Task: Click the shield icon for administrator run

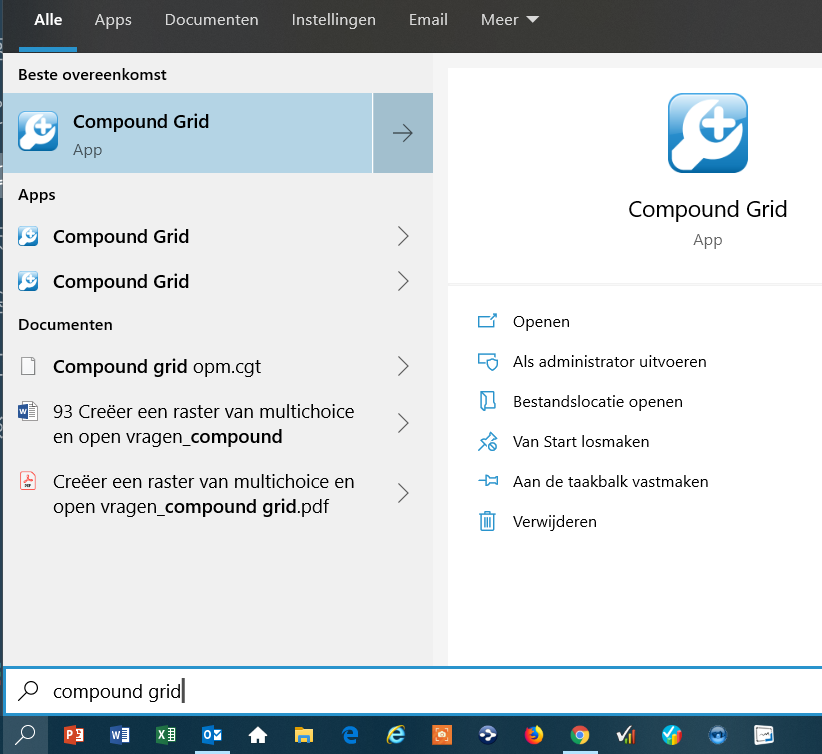Action: pyautogui.click(x=488, y=361)
